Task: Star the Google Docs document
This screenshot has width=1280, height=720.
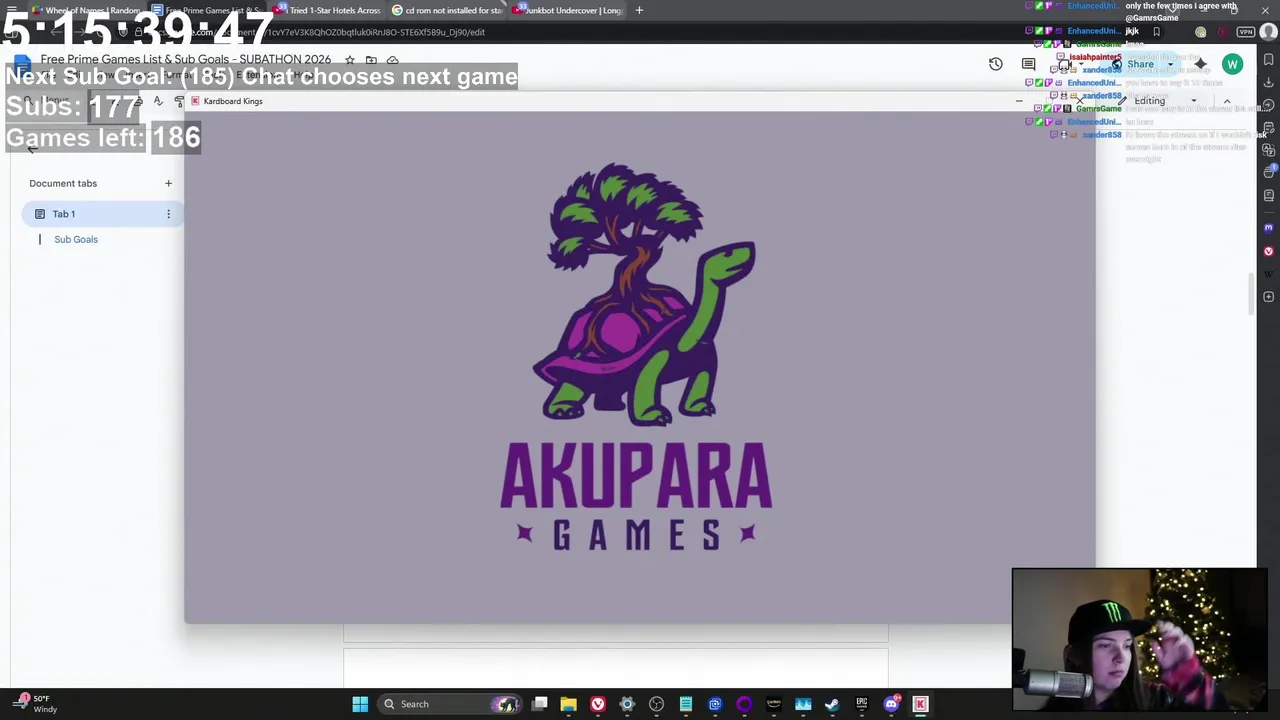Action: coord(350,60)
